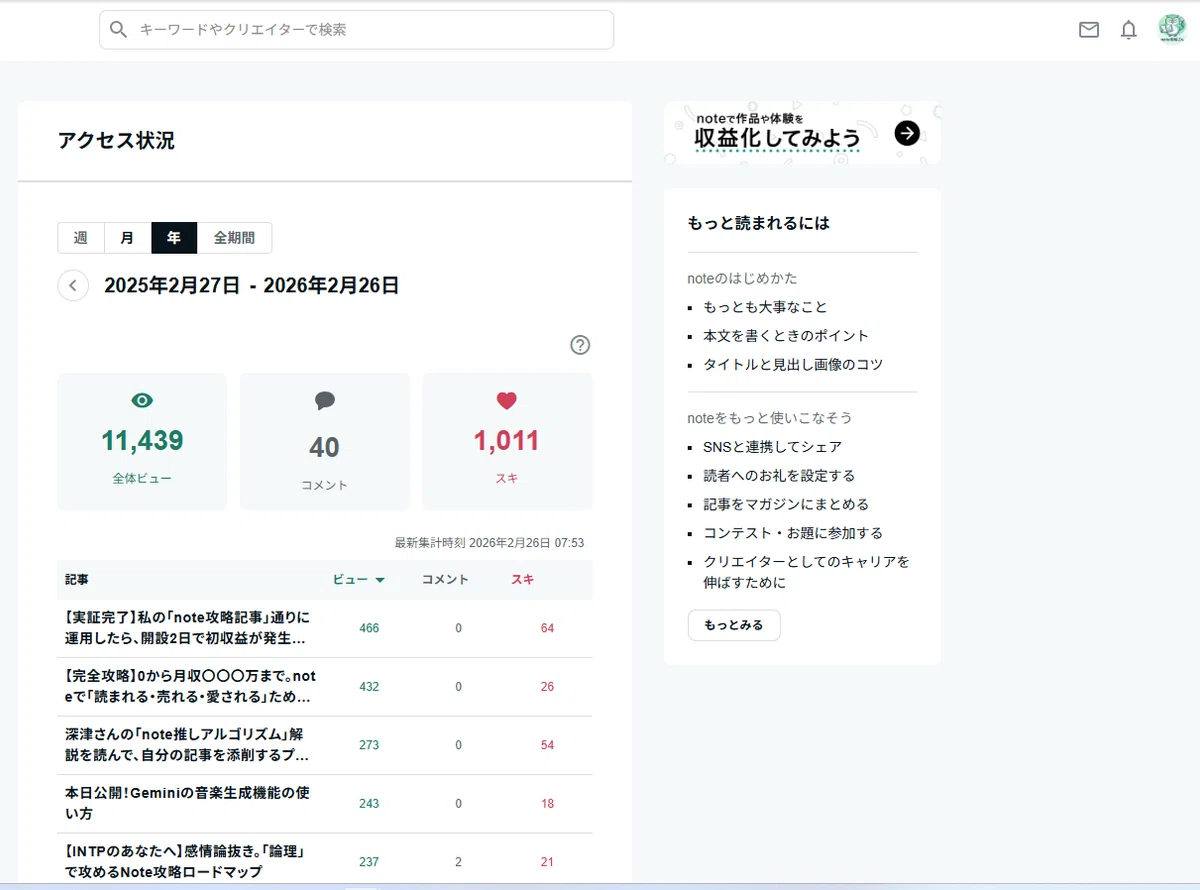
Task: Switch to the 月 tab
Action: (128, 238)
